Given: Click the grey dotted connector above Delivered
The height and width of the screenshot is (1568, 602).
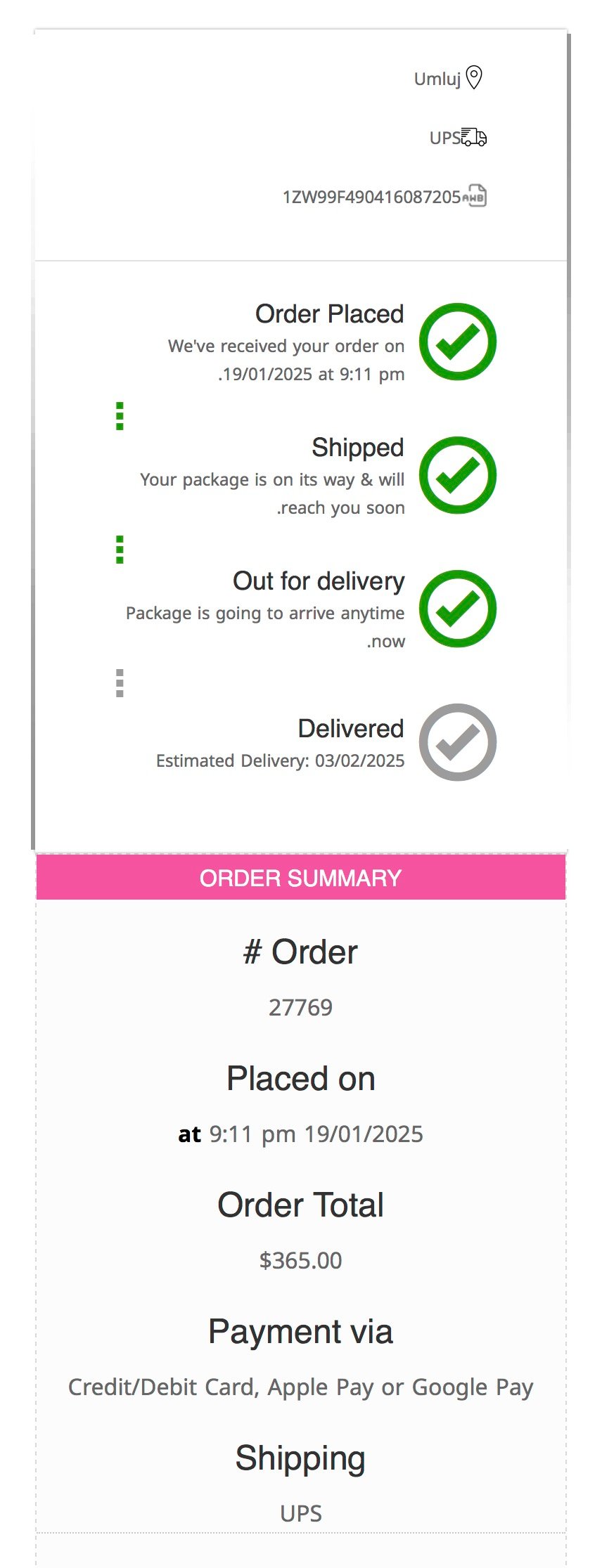Looking at the screenshot, I should pos(120,683).
